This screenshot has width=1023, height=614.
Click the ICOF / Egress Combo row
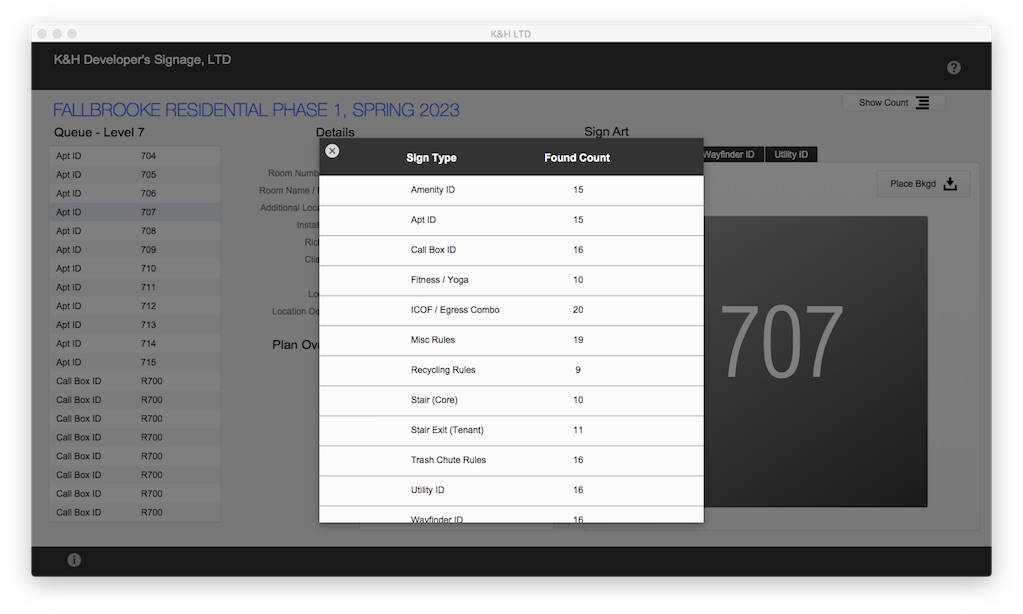tap(511, 310)
